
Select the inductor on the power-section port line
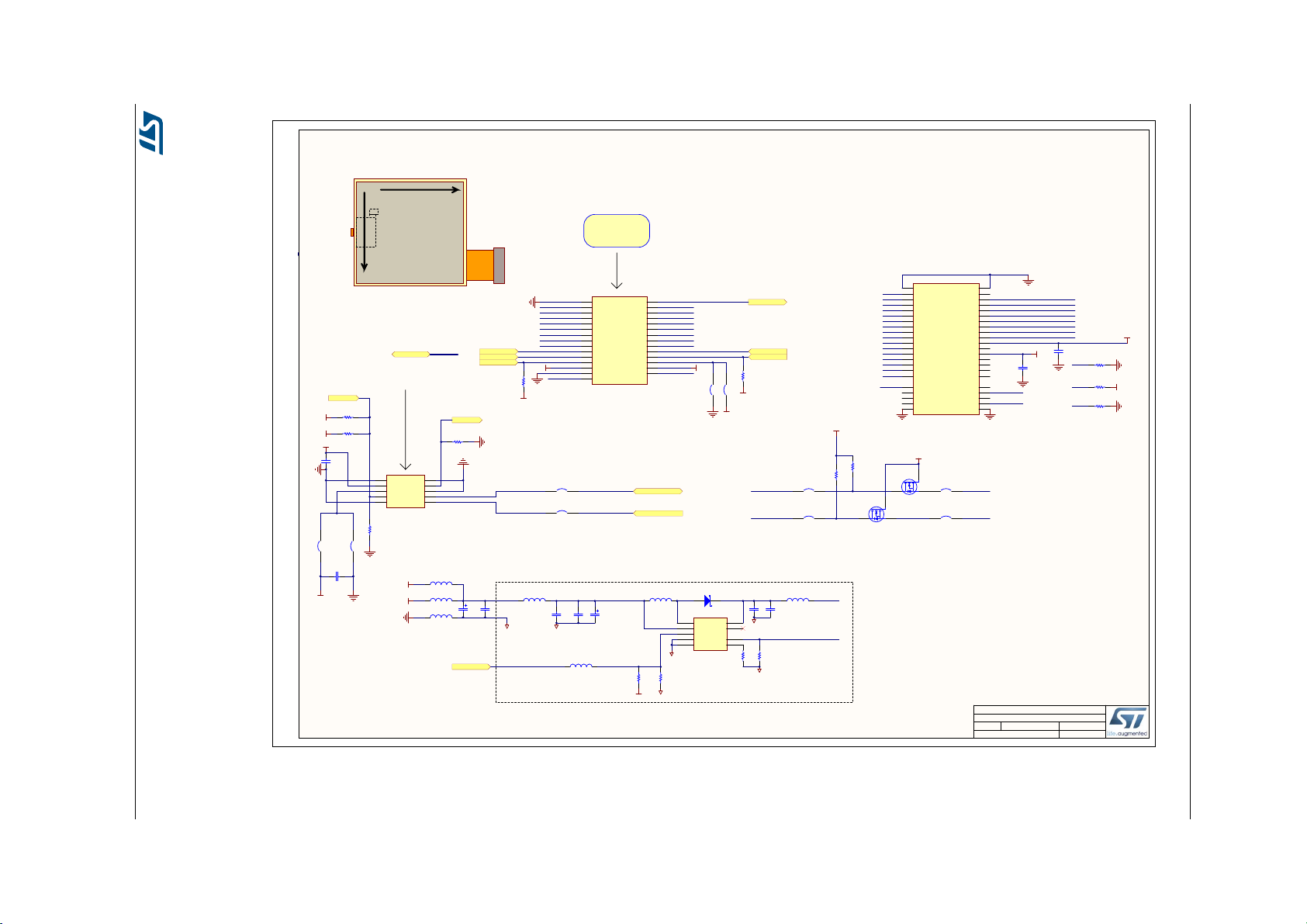click(x=581, y=665)
